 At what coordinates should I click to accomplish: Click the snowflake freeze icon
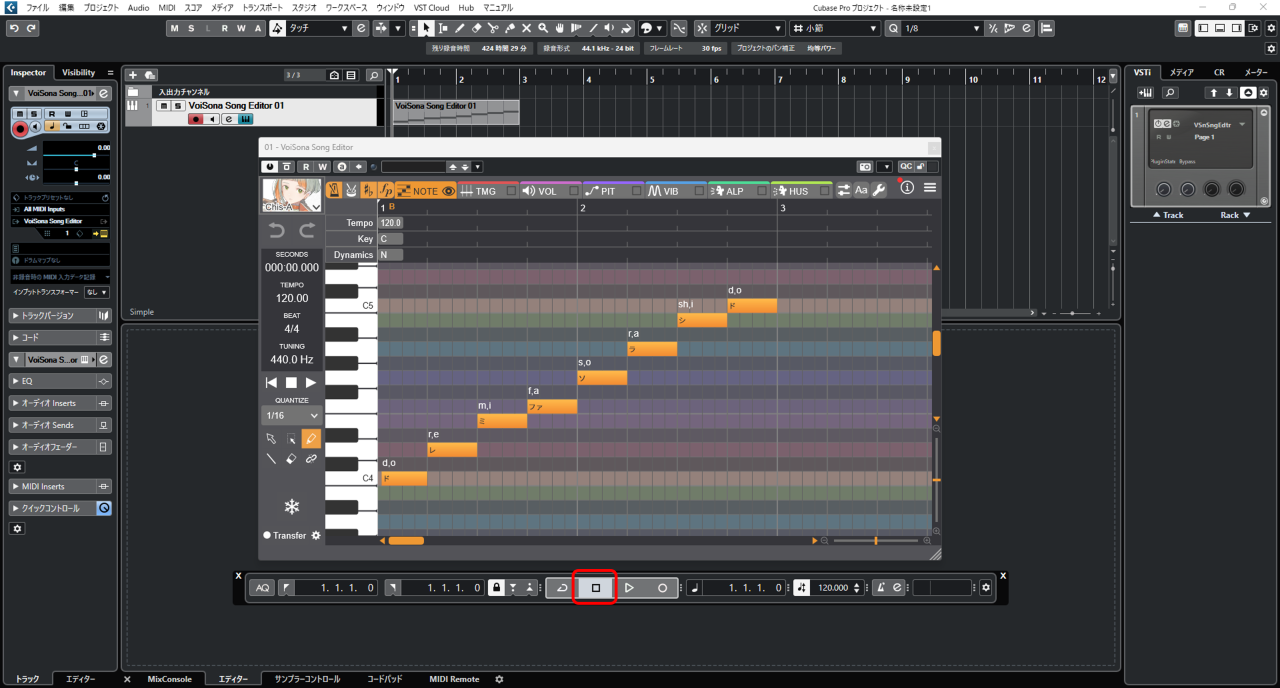292,506
